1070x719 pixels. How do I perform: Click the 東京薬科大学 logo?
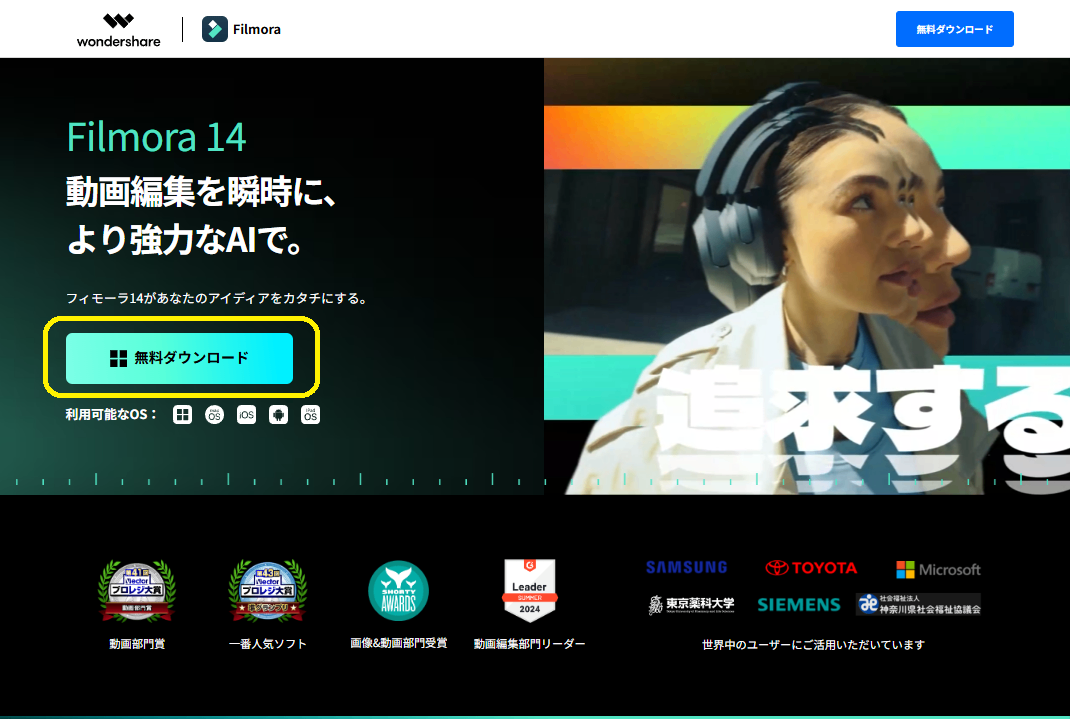pos(691,604)
